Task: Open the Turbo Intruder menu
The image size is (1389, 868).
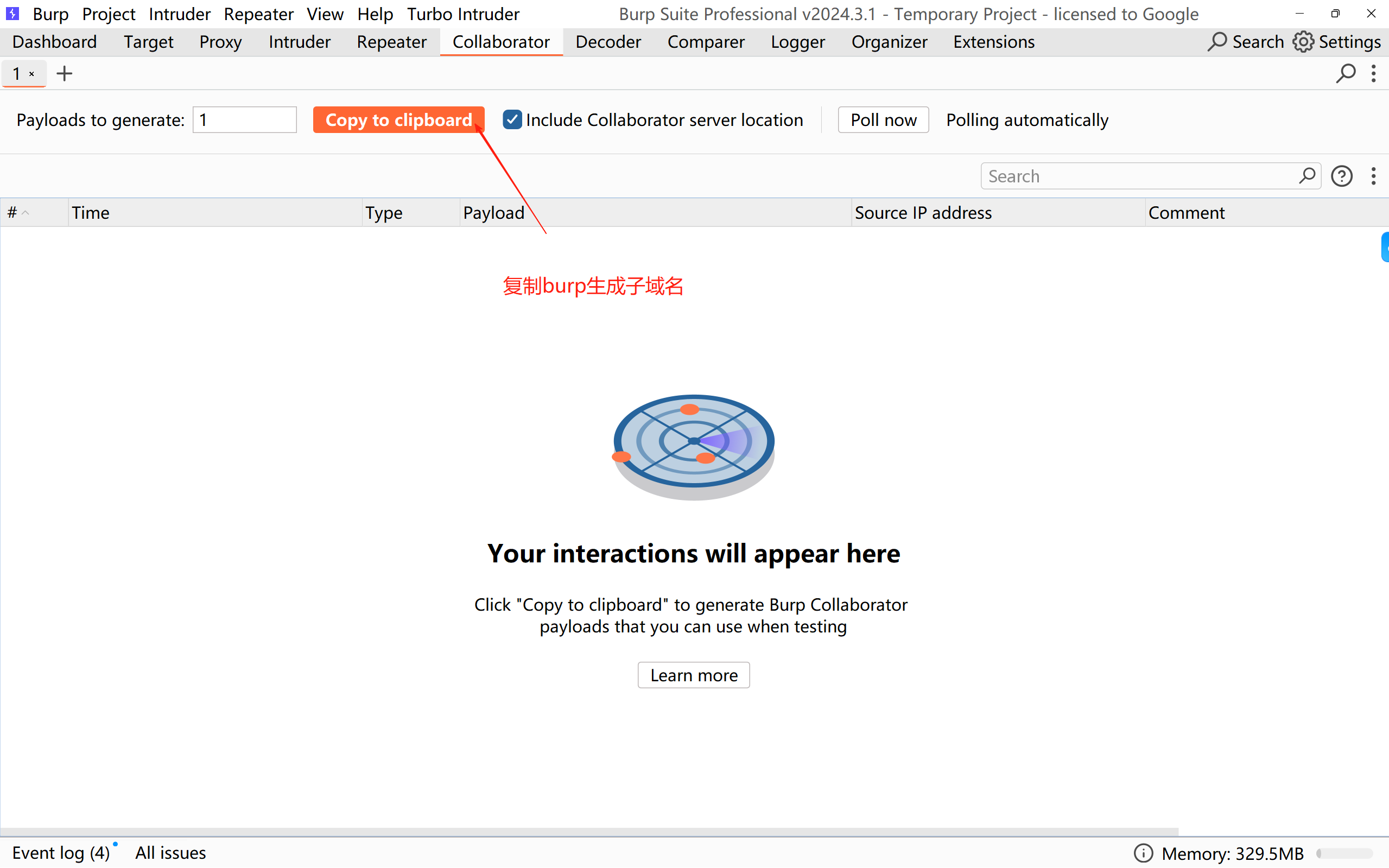Action: 462,14
